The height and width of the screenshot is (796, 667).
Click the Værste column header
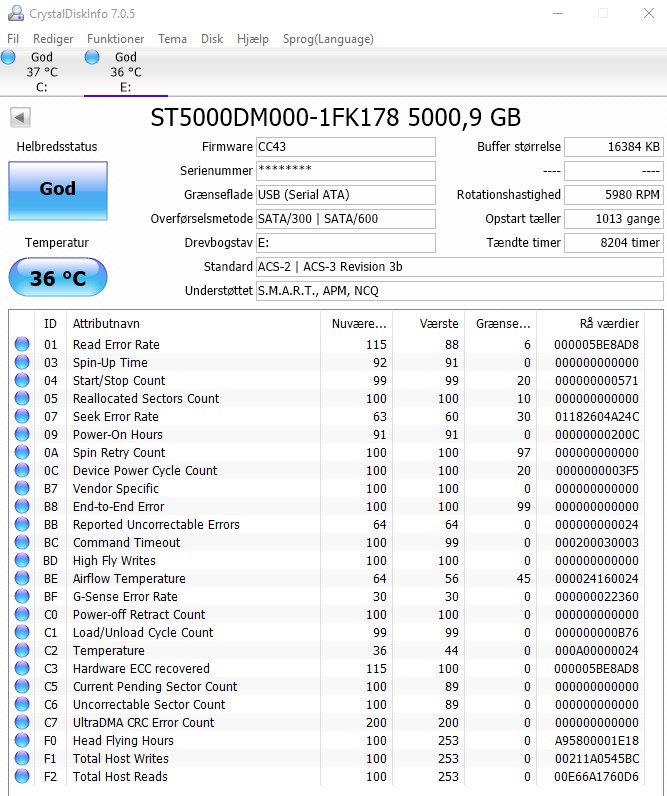click(x=428, y=324)
